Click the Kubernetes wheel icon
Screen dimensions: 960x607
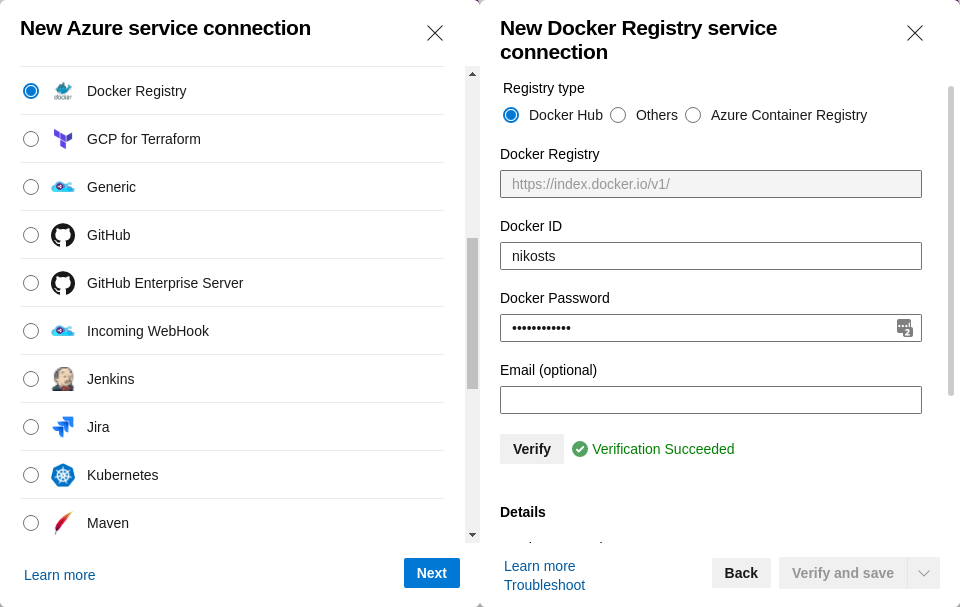click(x=63, y=475)
